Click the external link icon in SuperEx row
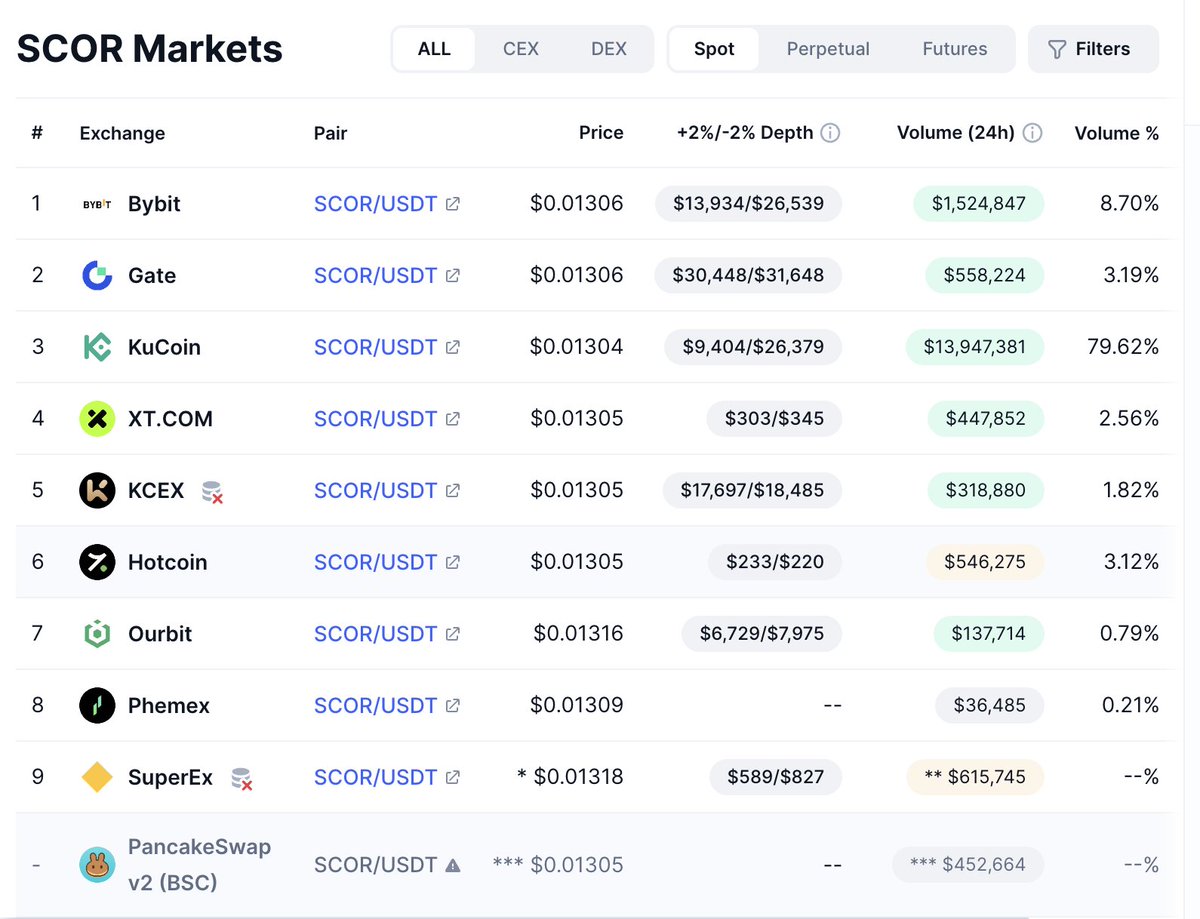The image size is (1200, 919). 453,777
